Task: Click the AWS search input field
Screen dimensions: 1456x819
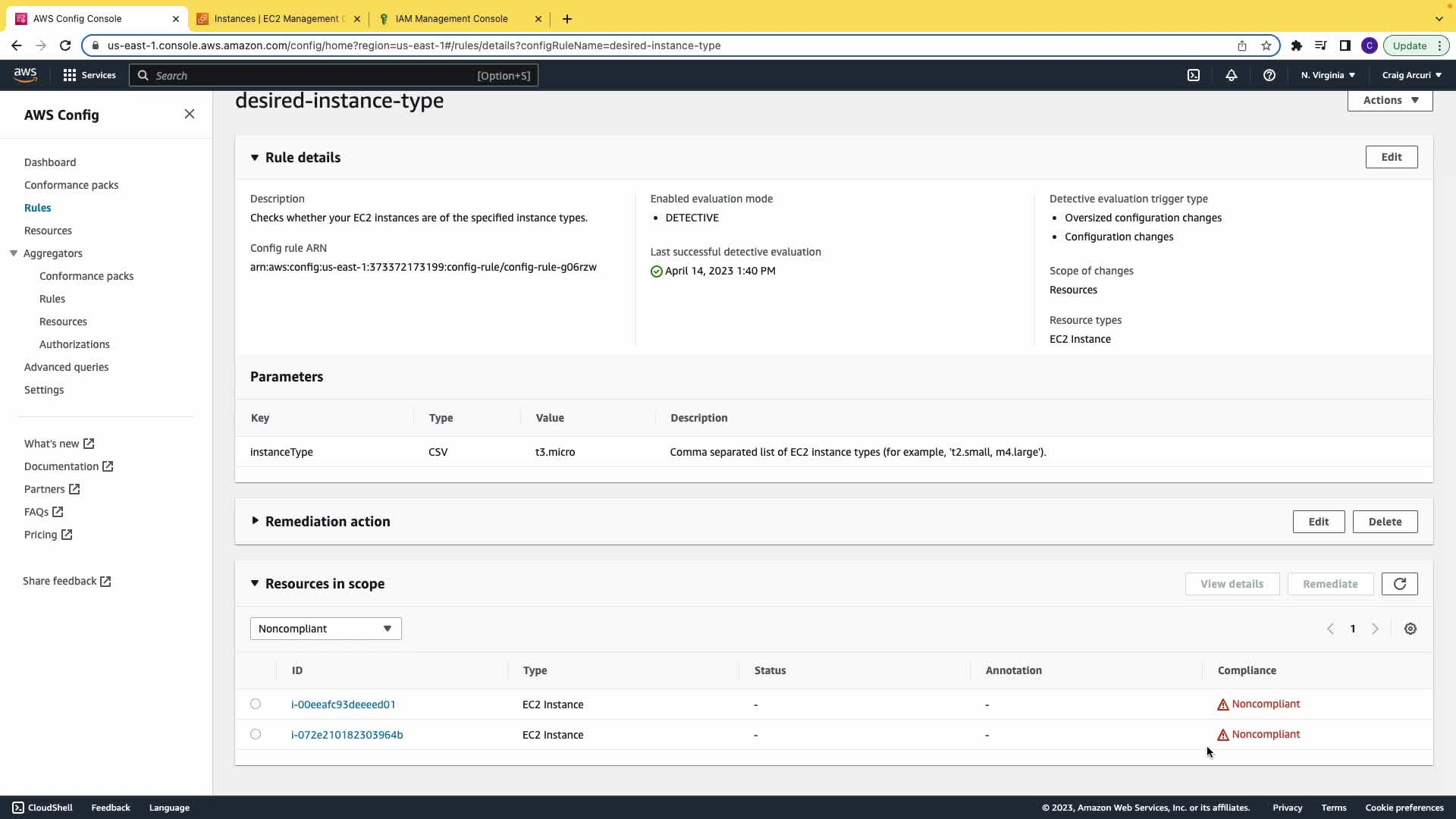Action: [311, 76]
